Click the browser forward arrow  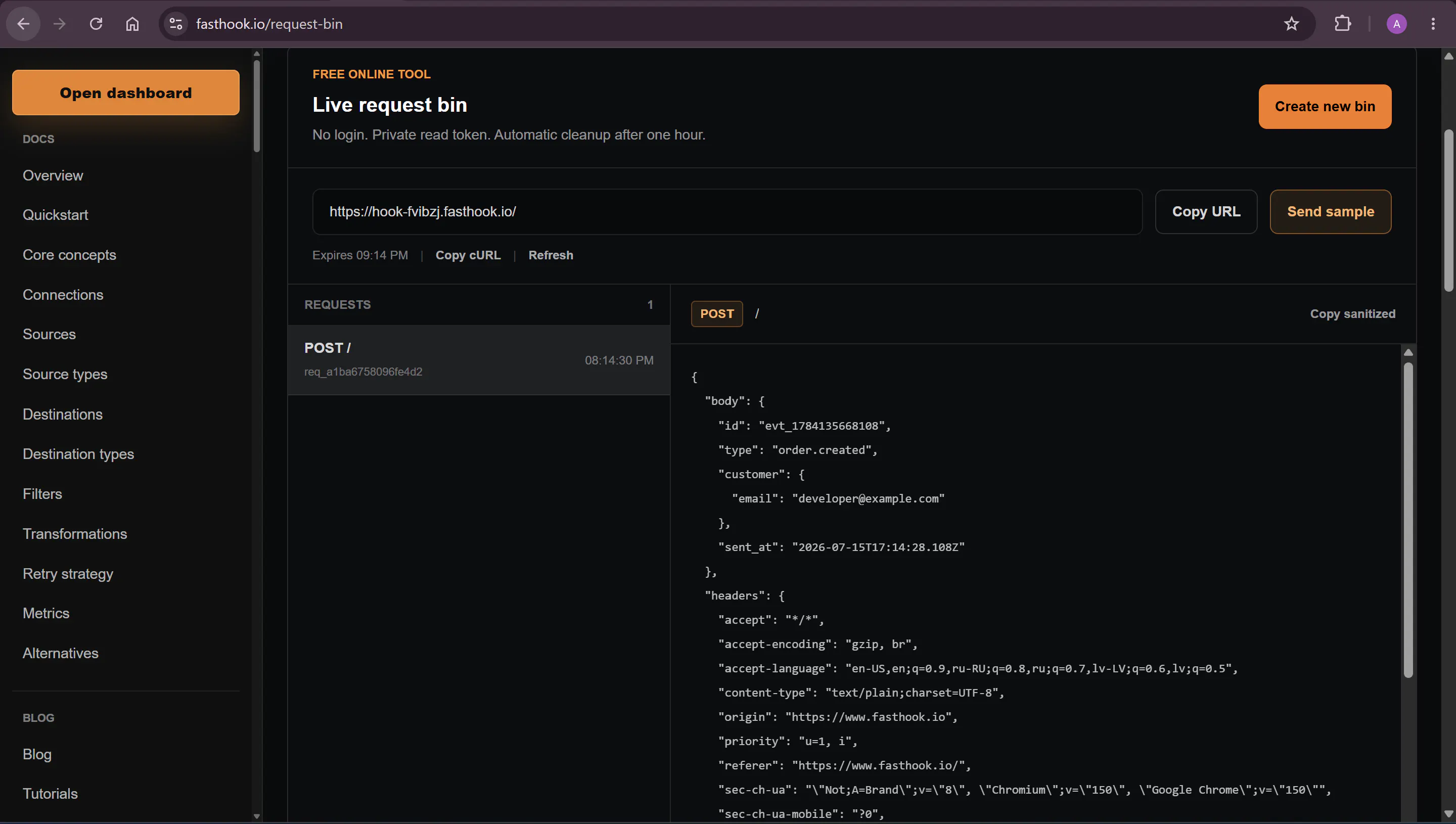pos(60,24)
